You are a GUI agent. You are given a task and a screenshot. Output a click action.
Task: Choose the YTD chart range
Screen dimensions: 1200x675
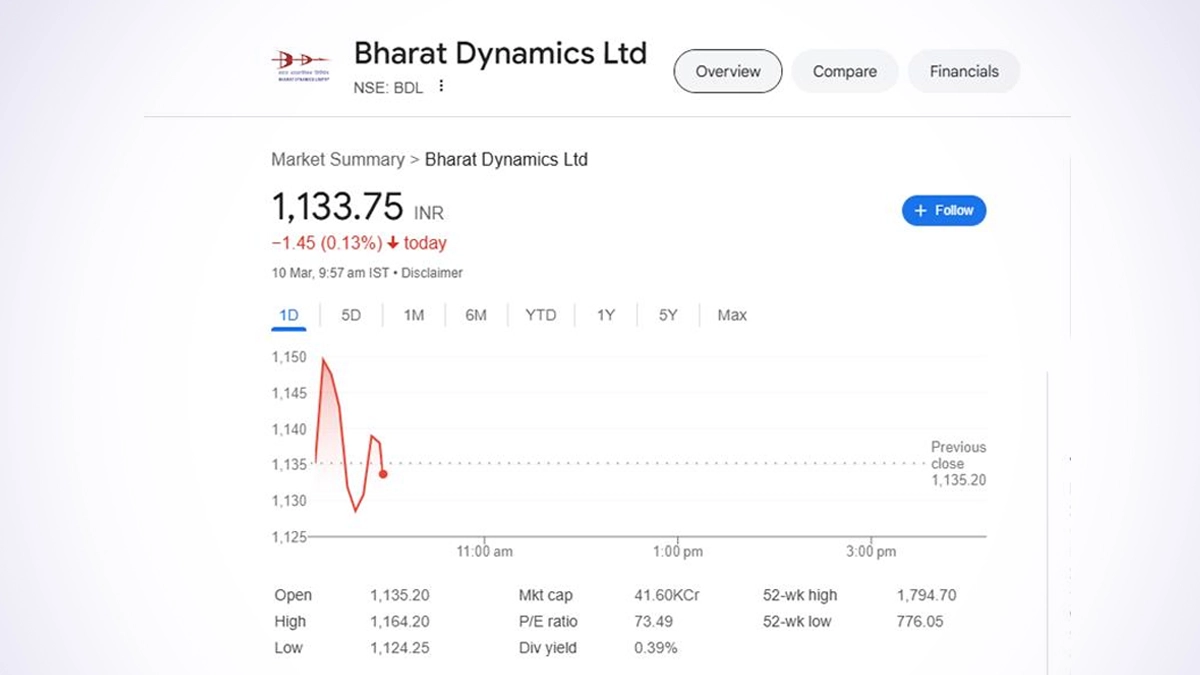(x=541, y=315)
